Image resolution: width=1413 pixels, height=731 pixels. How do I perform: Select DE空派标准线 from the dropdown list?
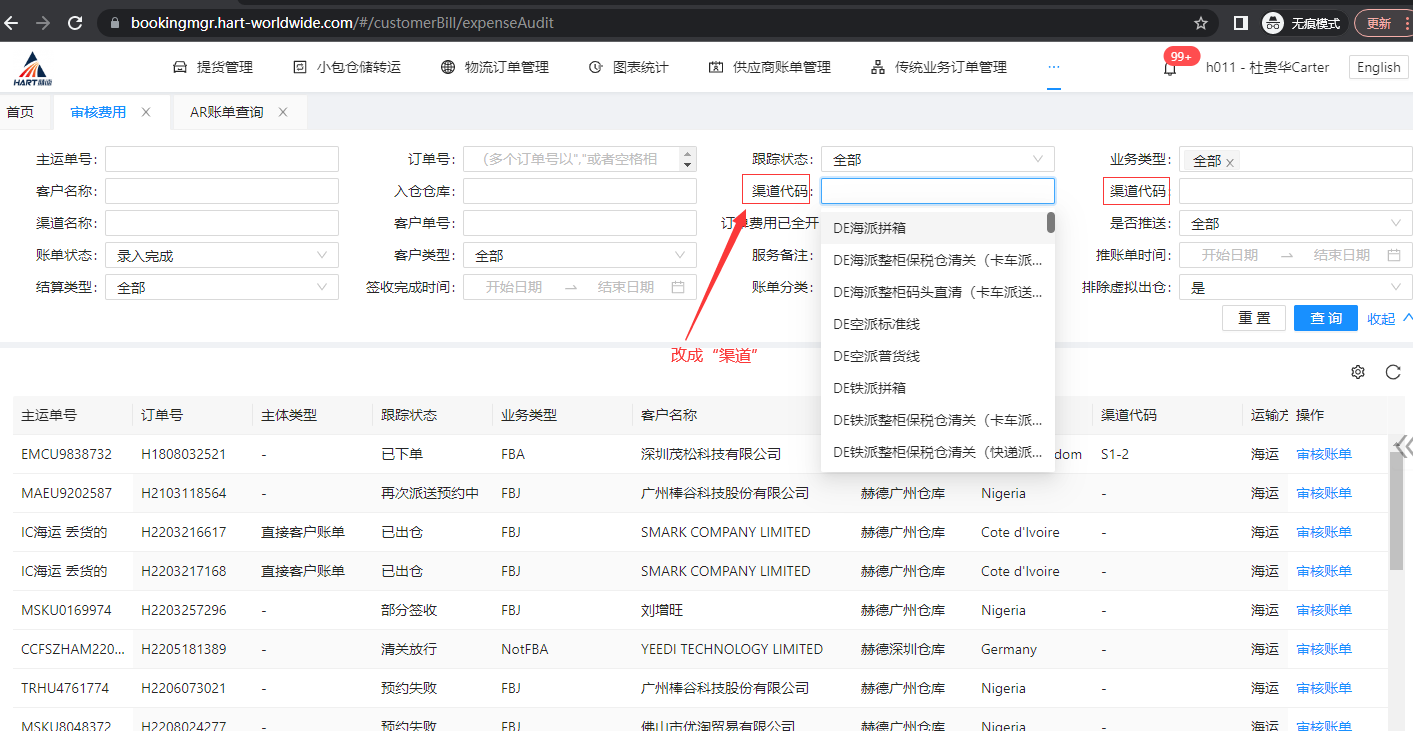pyautogui.click(x=876, y=324)
